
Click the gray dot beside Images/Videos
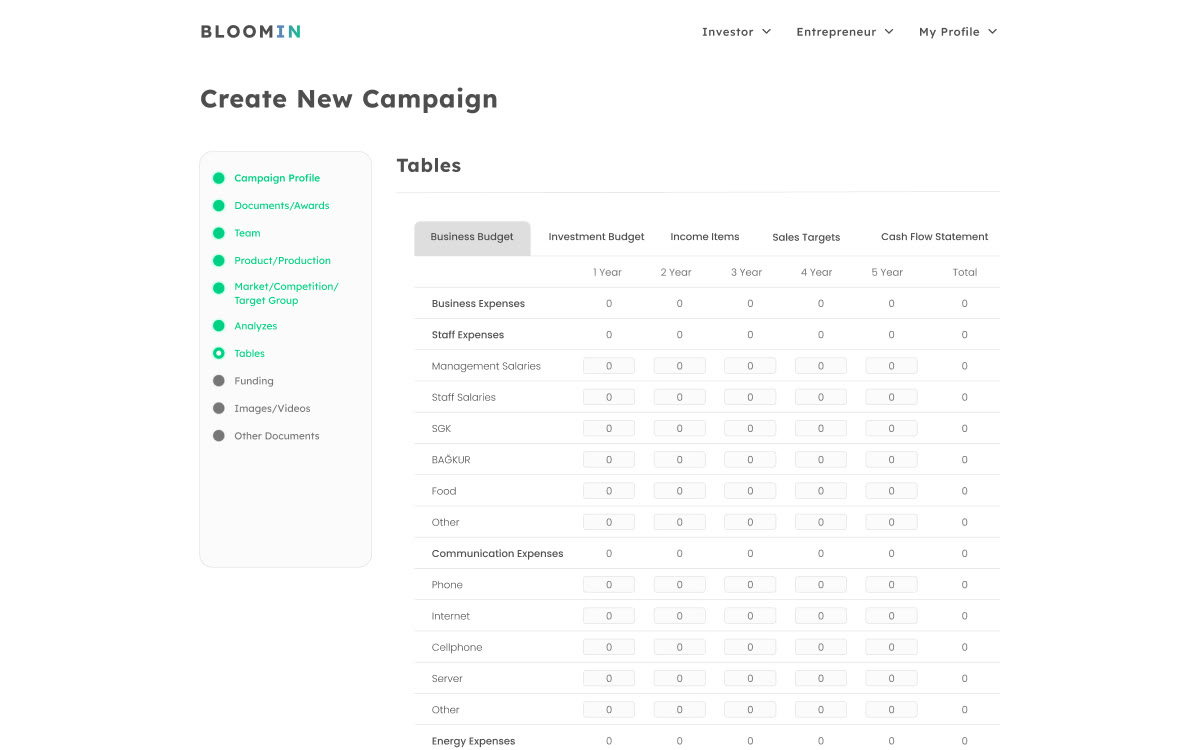click(219, 408)
